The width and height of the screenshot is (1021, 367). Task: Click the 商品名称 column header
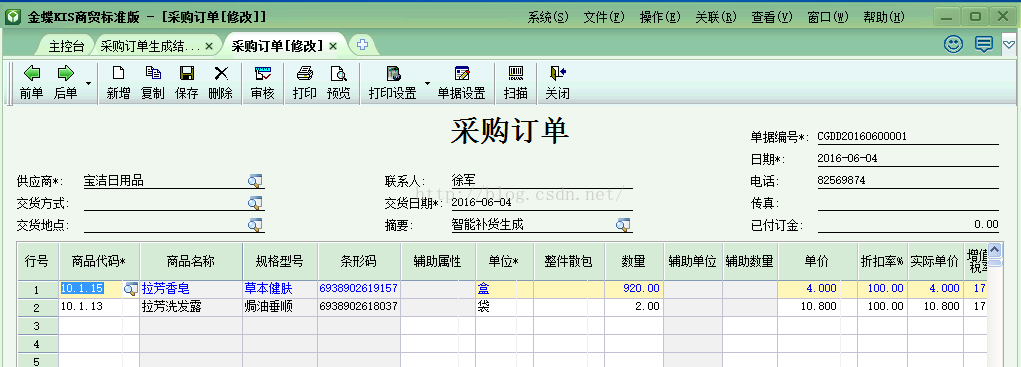tap(191, 262)
